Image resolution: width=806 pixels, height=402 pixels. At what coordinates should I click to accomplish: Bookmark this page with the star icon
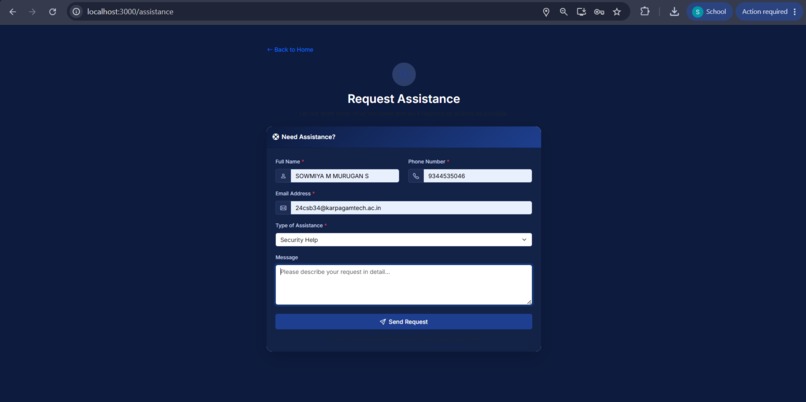[617, 12]
